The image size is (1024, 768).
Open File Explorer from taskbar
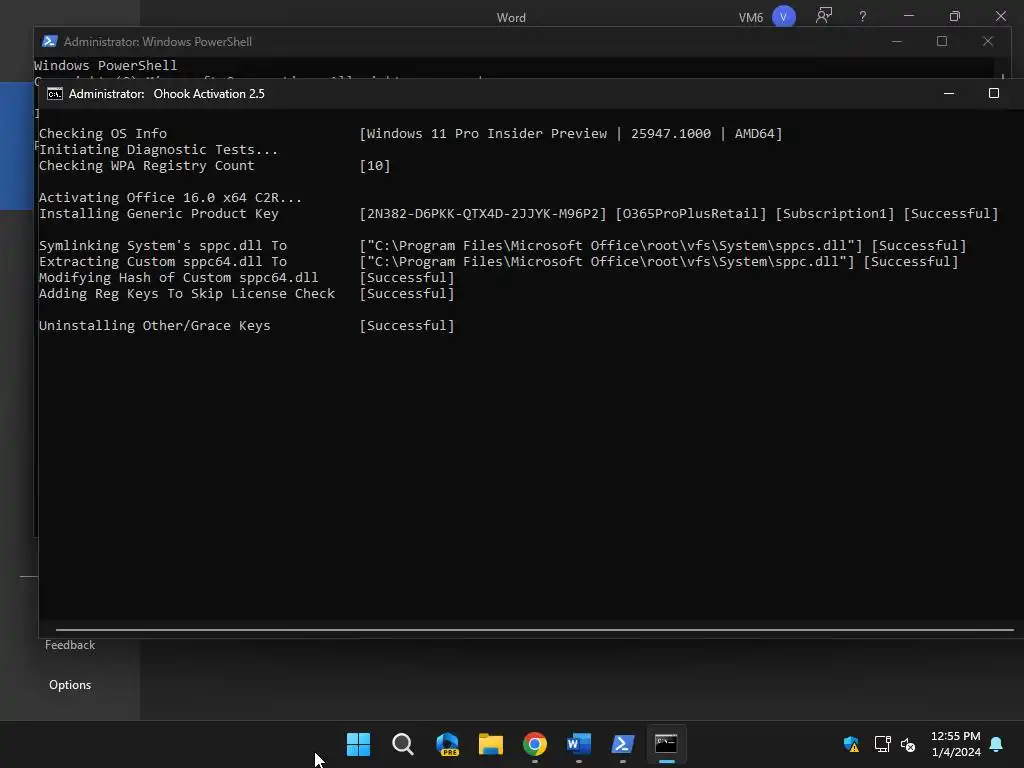[x=490, y=744]
